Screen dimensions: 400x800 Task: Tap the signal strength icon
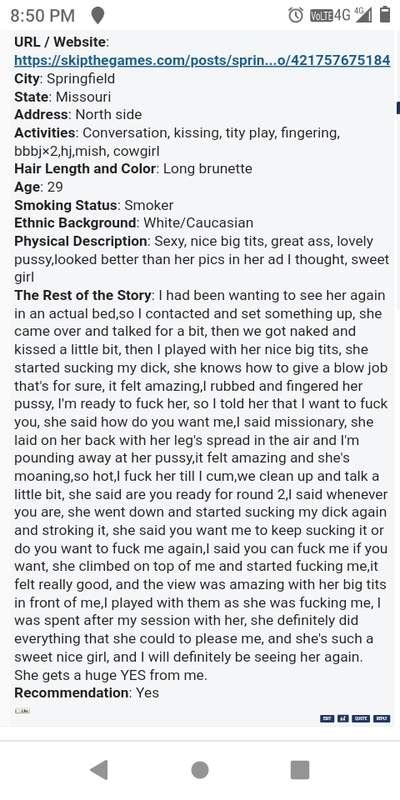364,15
